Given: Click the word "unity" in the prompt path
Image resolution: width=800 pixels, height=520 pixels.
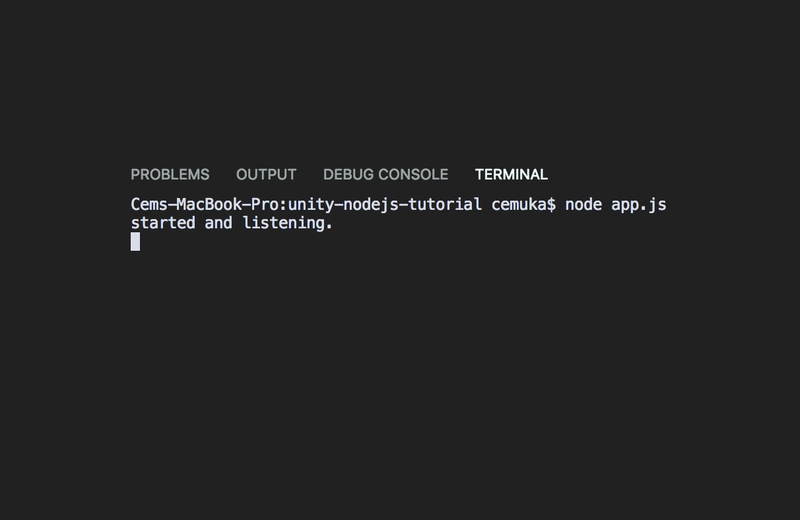Looking at the screenshot, I should coord(311,205).
